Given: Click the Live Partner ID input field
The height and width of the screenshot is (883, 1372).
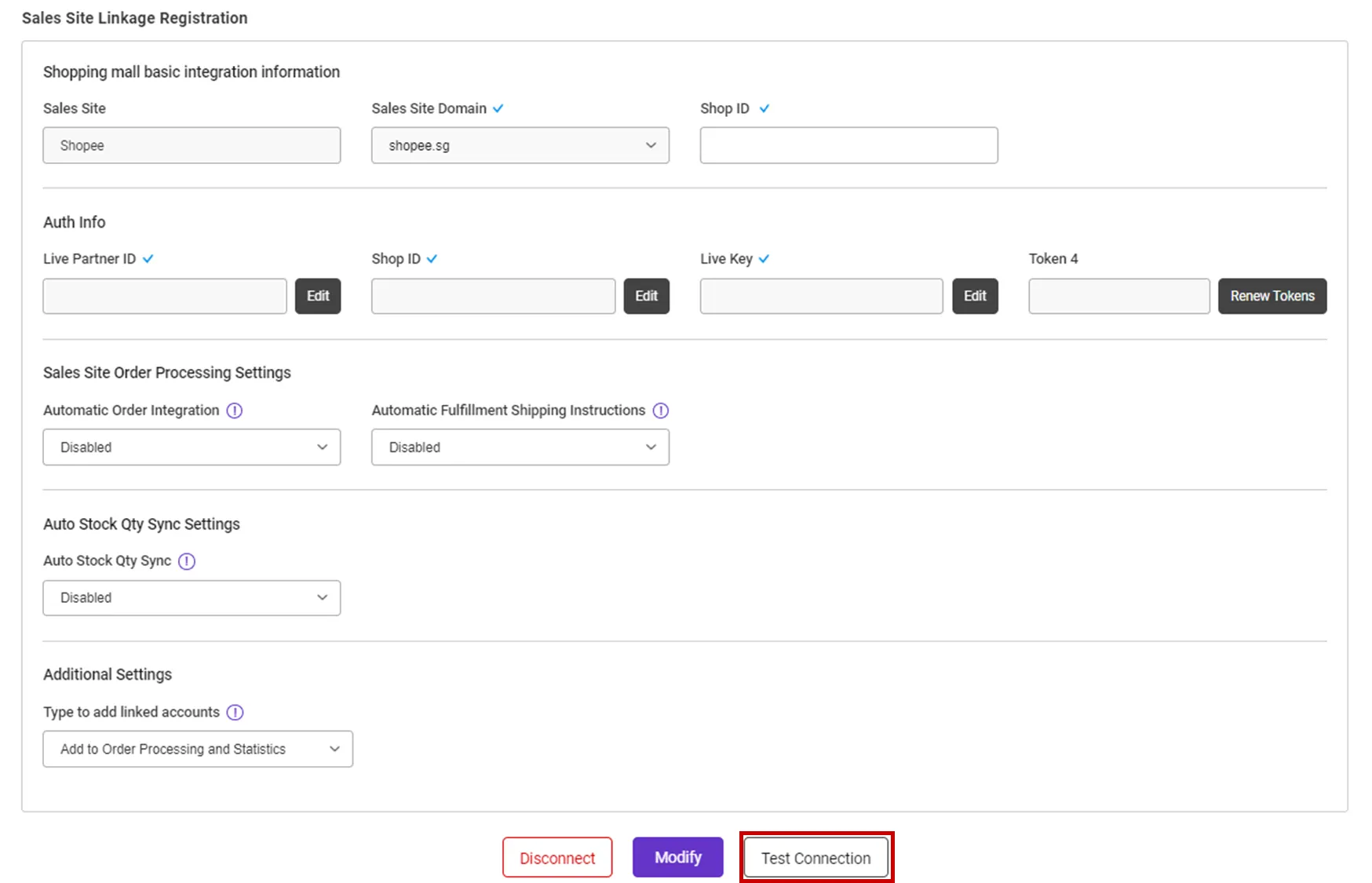Looking at the screenshot, I should pyautogui.click(x=165, y=296).
